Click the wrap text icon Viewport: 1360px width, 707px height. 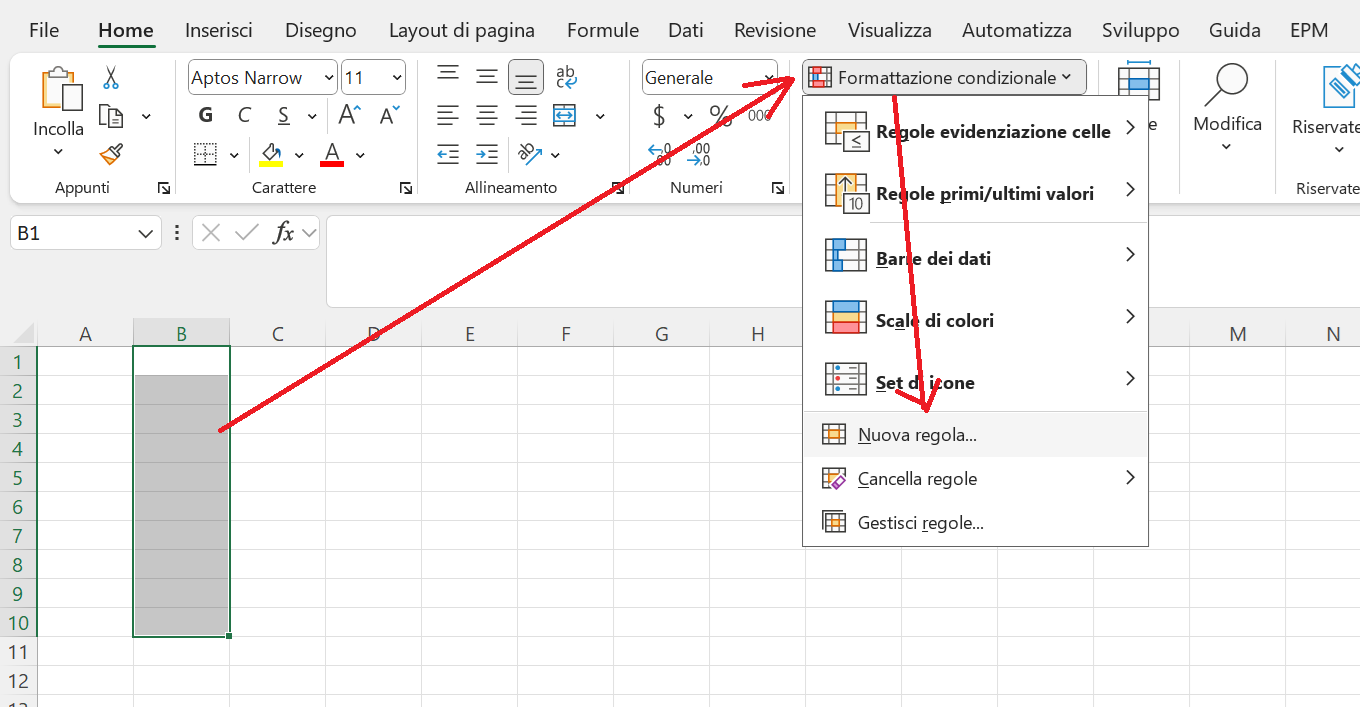[566, 76]
